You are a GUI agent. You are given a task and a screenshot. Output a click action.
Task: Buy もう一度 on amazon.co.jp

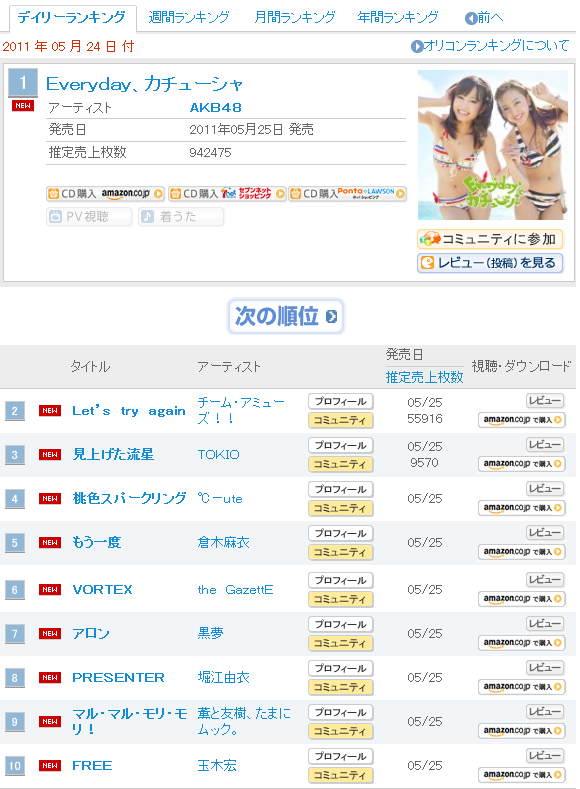(x=522, y=552)
